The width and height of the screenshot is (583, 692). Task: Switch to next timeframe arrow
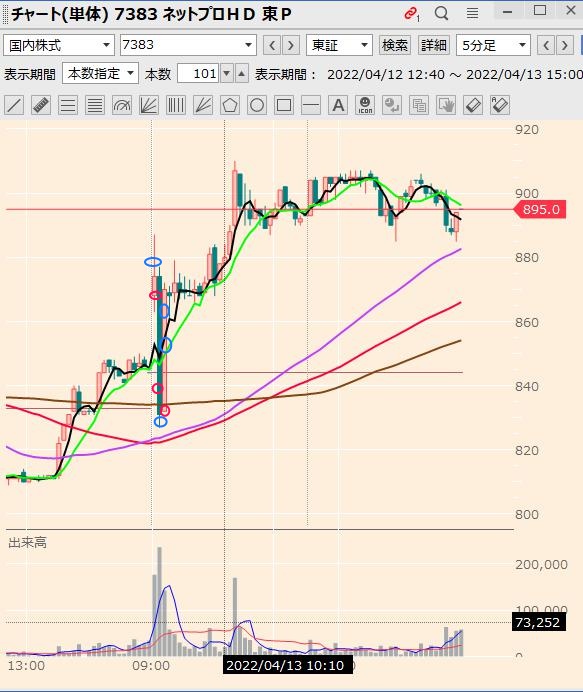point(564,45)
